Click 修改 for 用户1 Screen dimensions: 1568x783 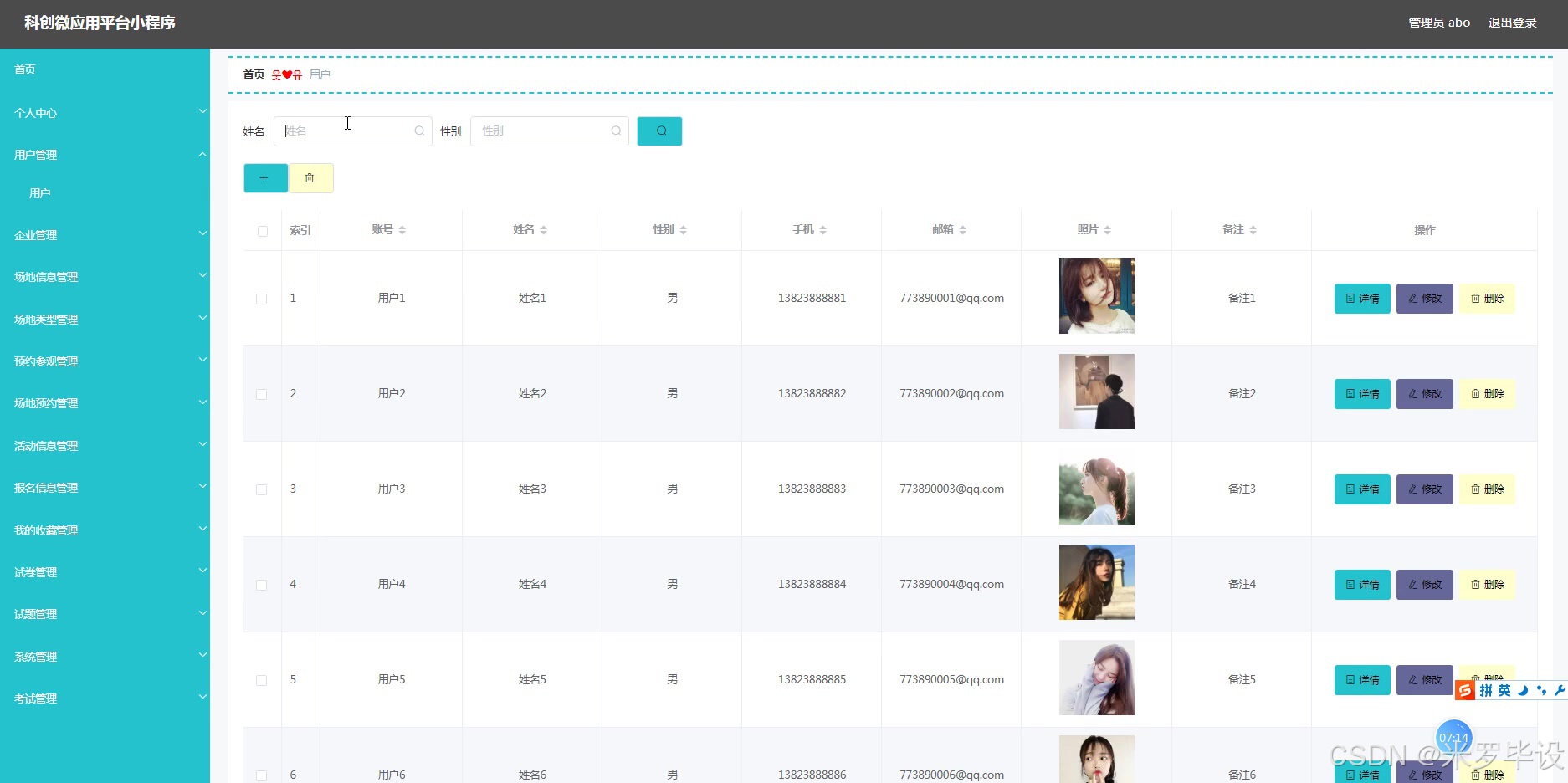1425,299
